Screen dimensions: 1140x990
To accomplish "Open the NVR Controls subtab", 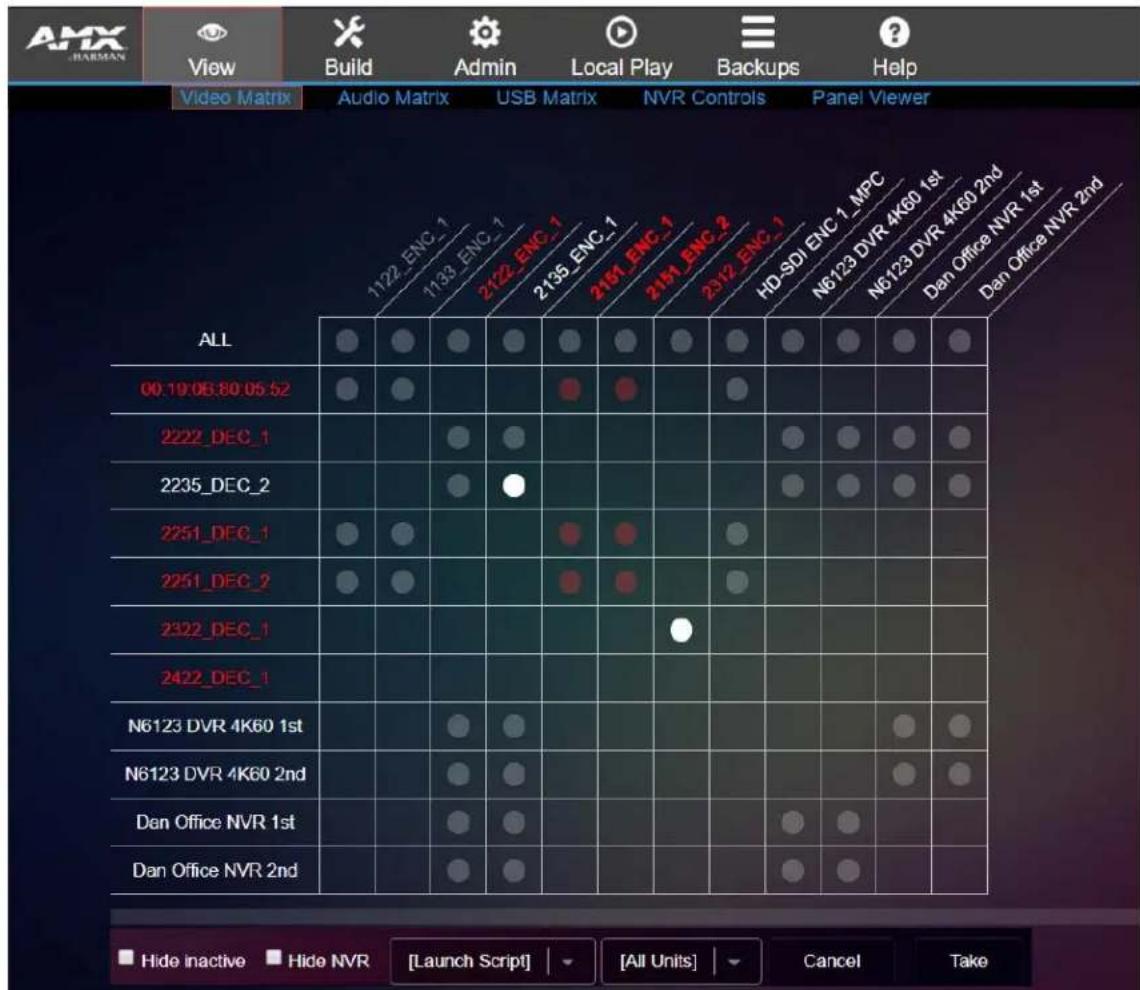I will 704,97.
